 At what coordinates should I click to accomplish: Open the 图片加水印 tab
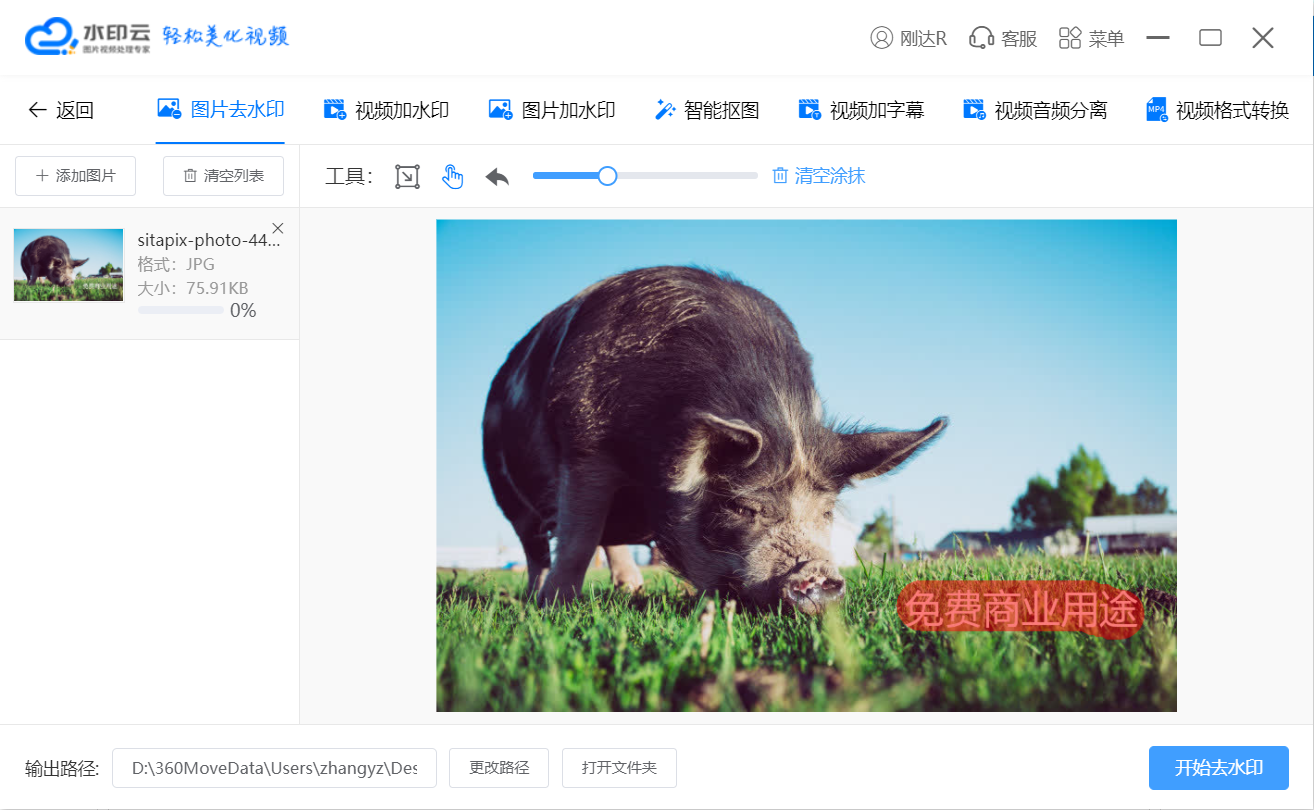tap(552, 110)
